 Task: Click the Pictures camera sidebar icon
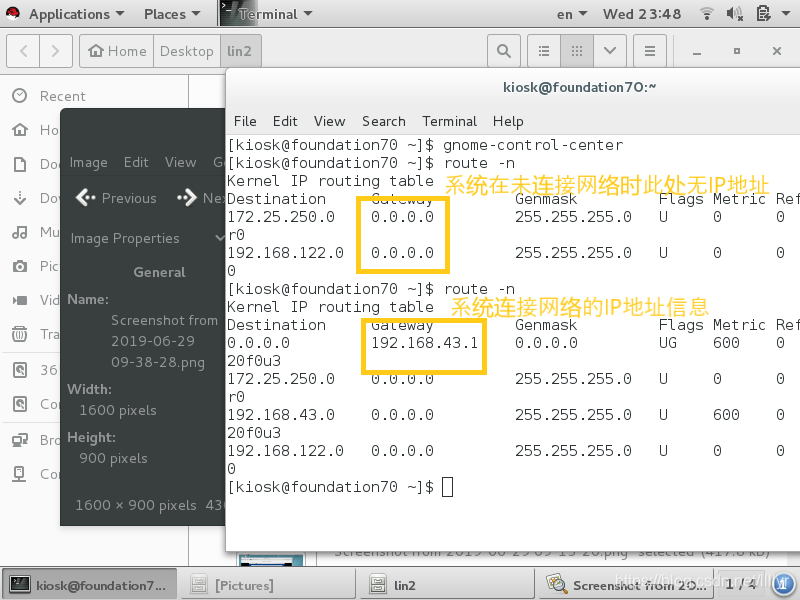tap(19, 266)
